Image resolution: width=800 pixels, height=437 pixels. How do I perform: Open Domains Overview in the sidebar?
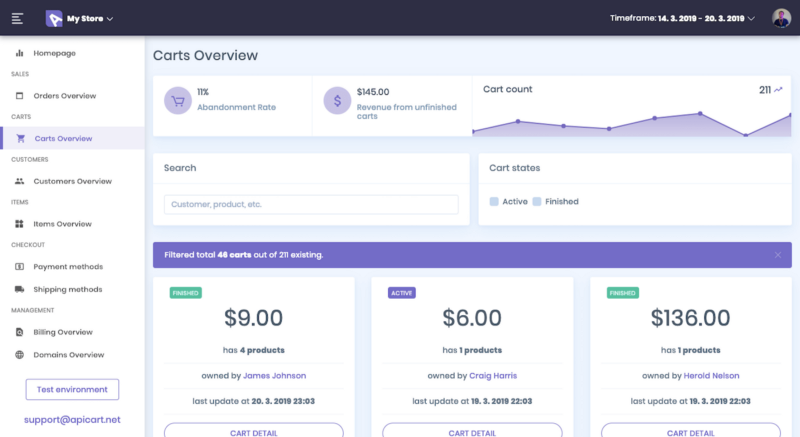coord(68,355)
